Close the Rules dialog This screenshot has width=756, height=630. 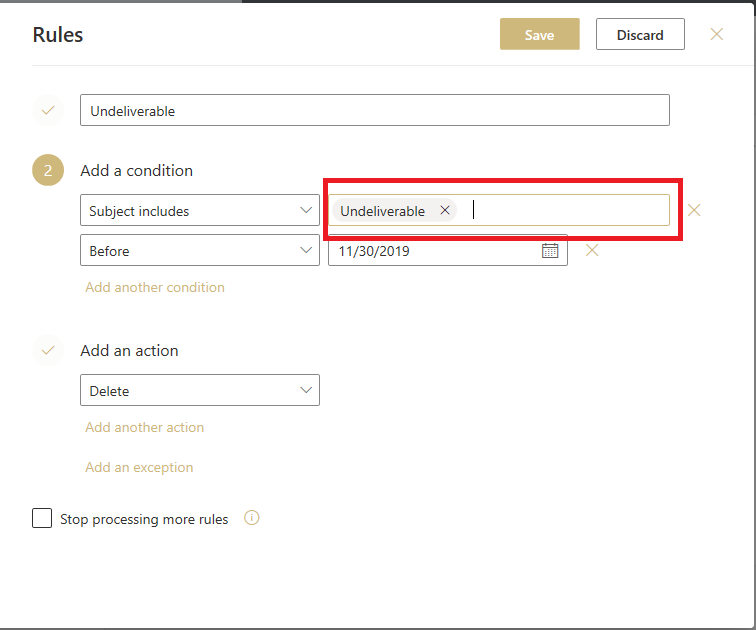coord(716,34)
